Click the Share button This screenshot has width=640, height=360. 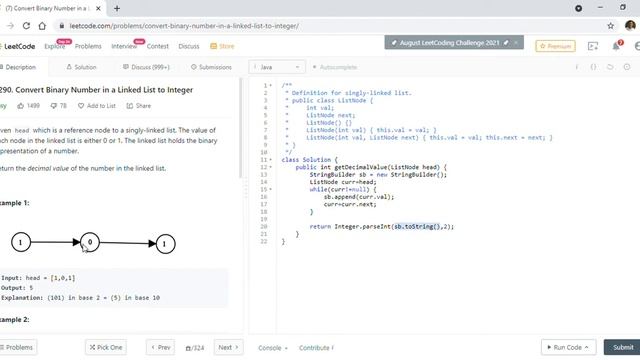tap(139, 106)
